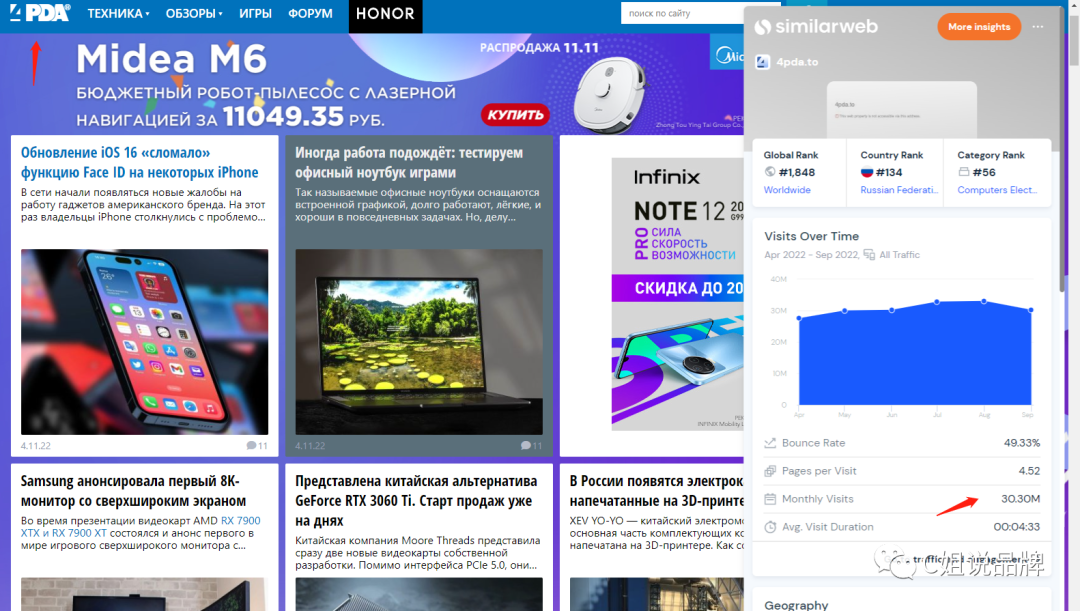
Task: Click the 4.11.22 date on iOS article
Action: click(x=36, y=446)
